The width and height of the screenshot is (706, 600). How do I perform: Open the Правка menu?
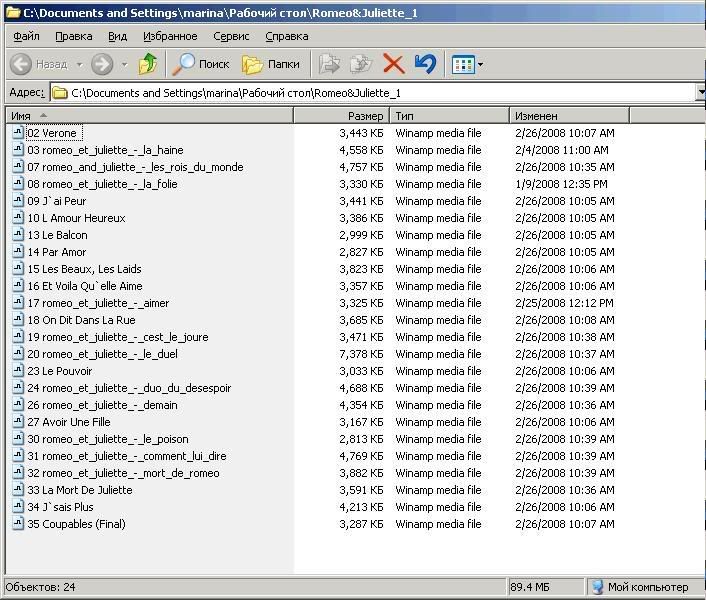74,36
